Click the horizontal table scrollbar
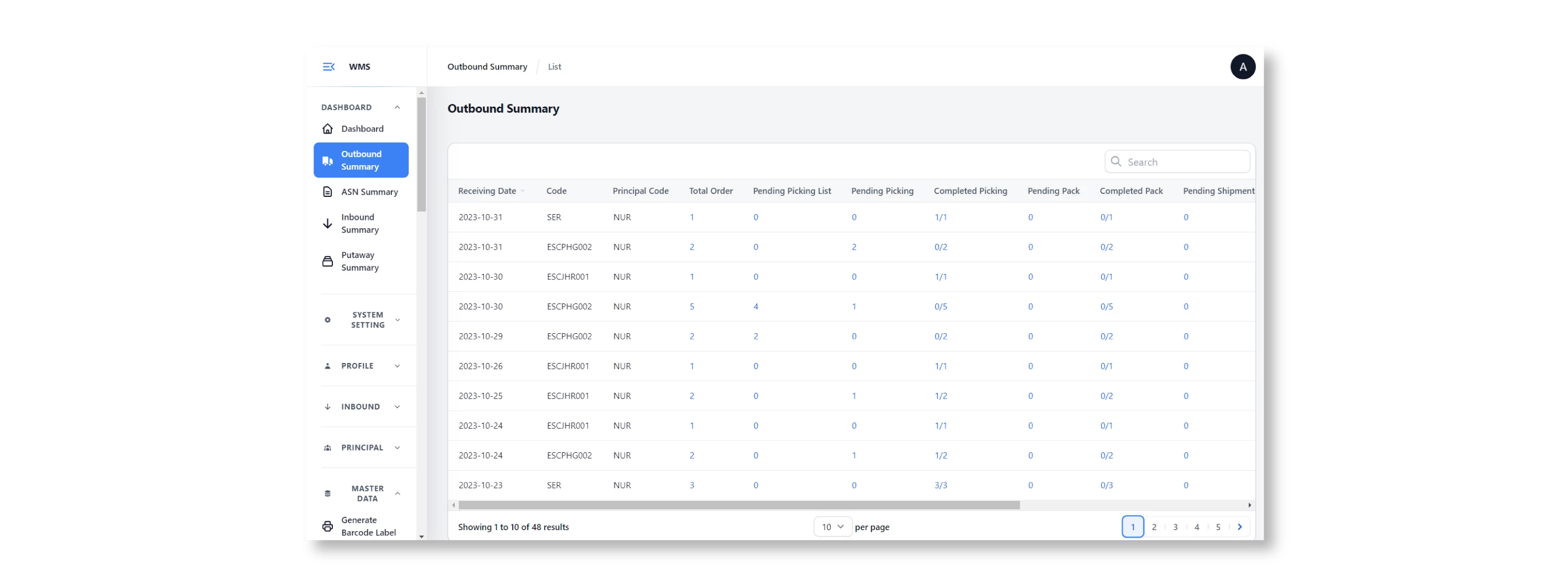1568x586 pixels. (x=739, y=505)
